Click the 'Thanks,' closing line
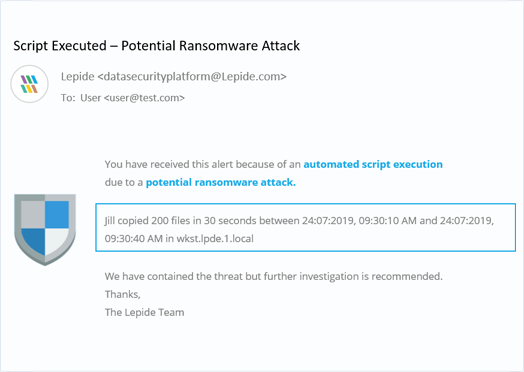 [123, 294]
